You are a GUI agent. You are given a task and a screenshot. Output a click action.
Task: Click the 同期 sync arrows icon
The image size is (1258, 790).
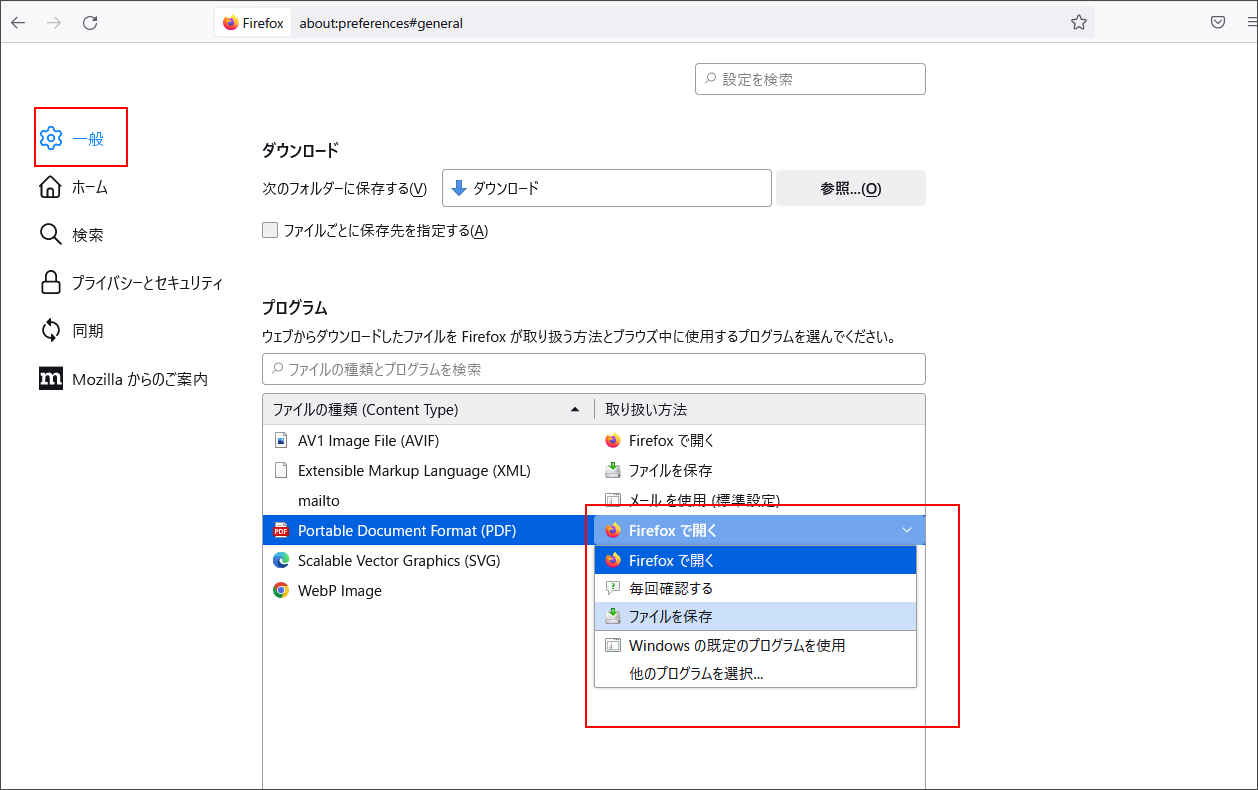(x=50, y=330)
